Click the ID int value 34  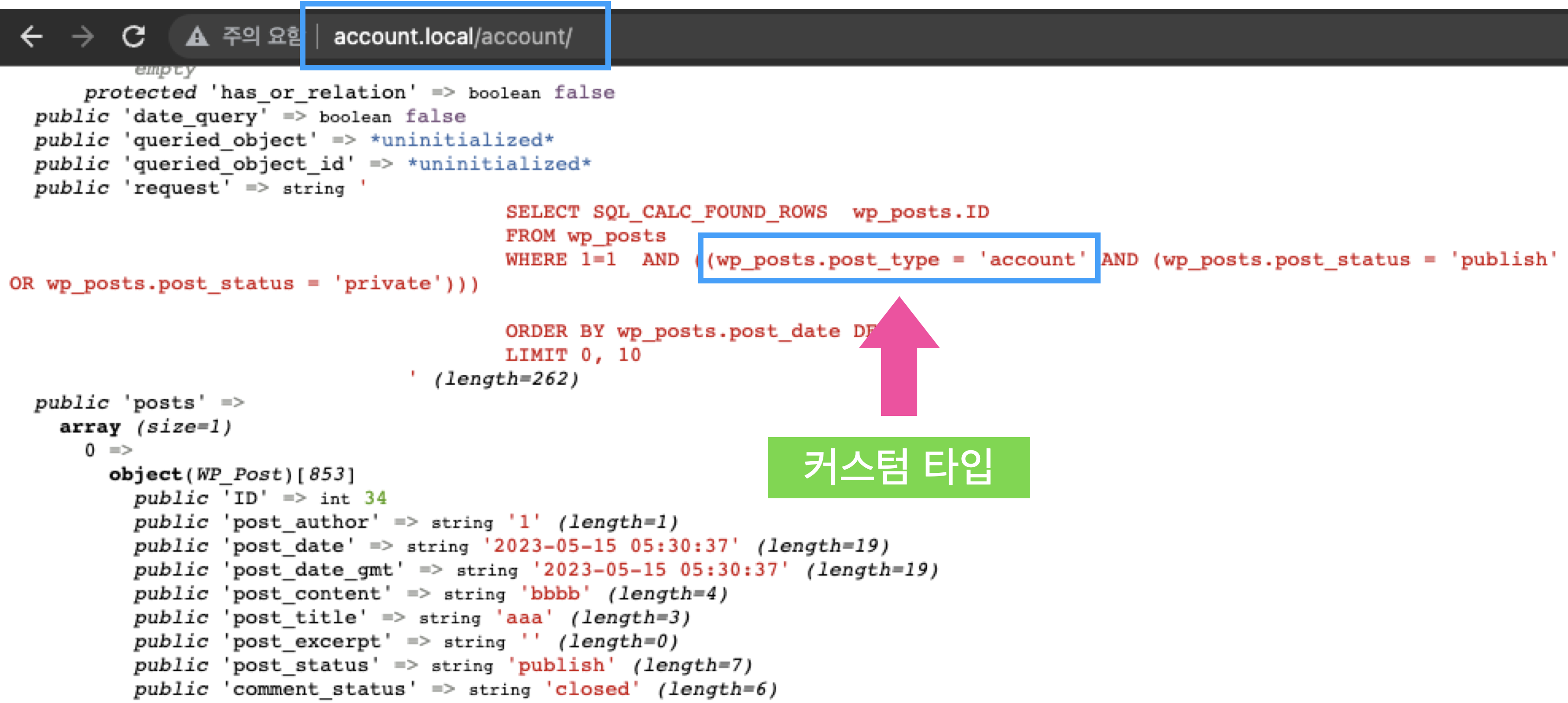click(x=375, y=498)
